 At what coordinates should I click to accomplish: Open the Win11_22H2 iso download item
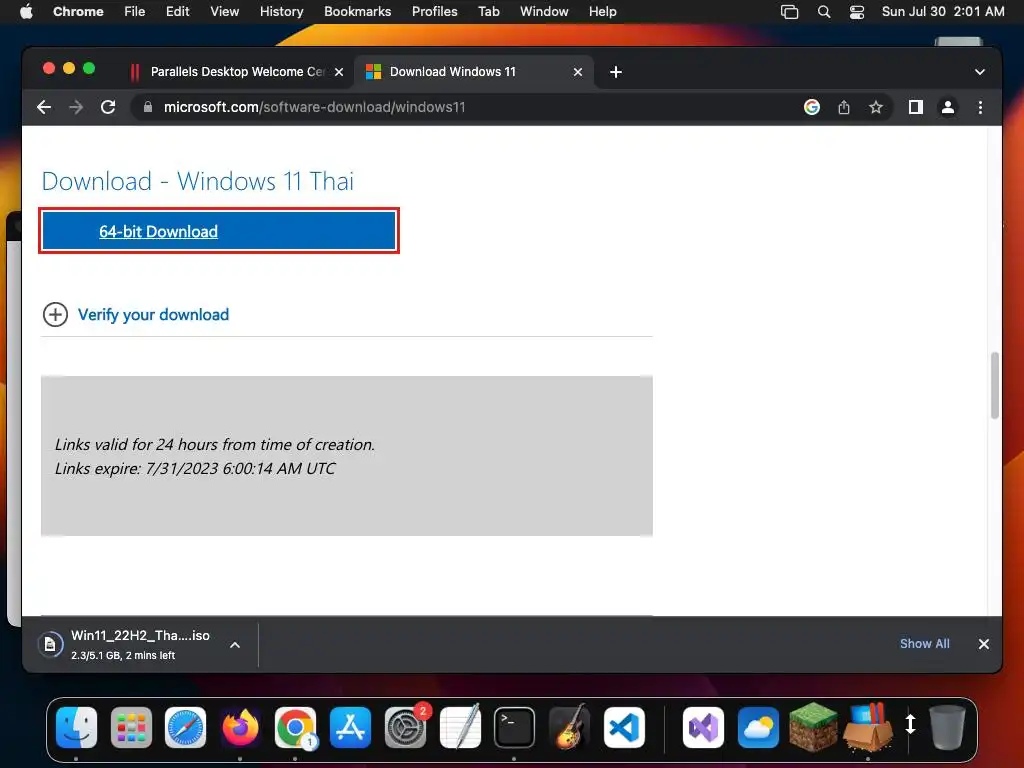point(140,644)
